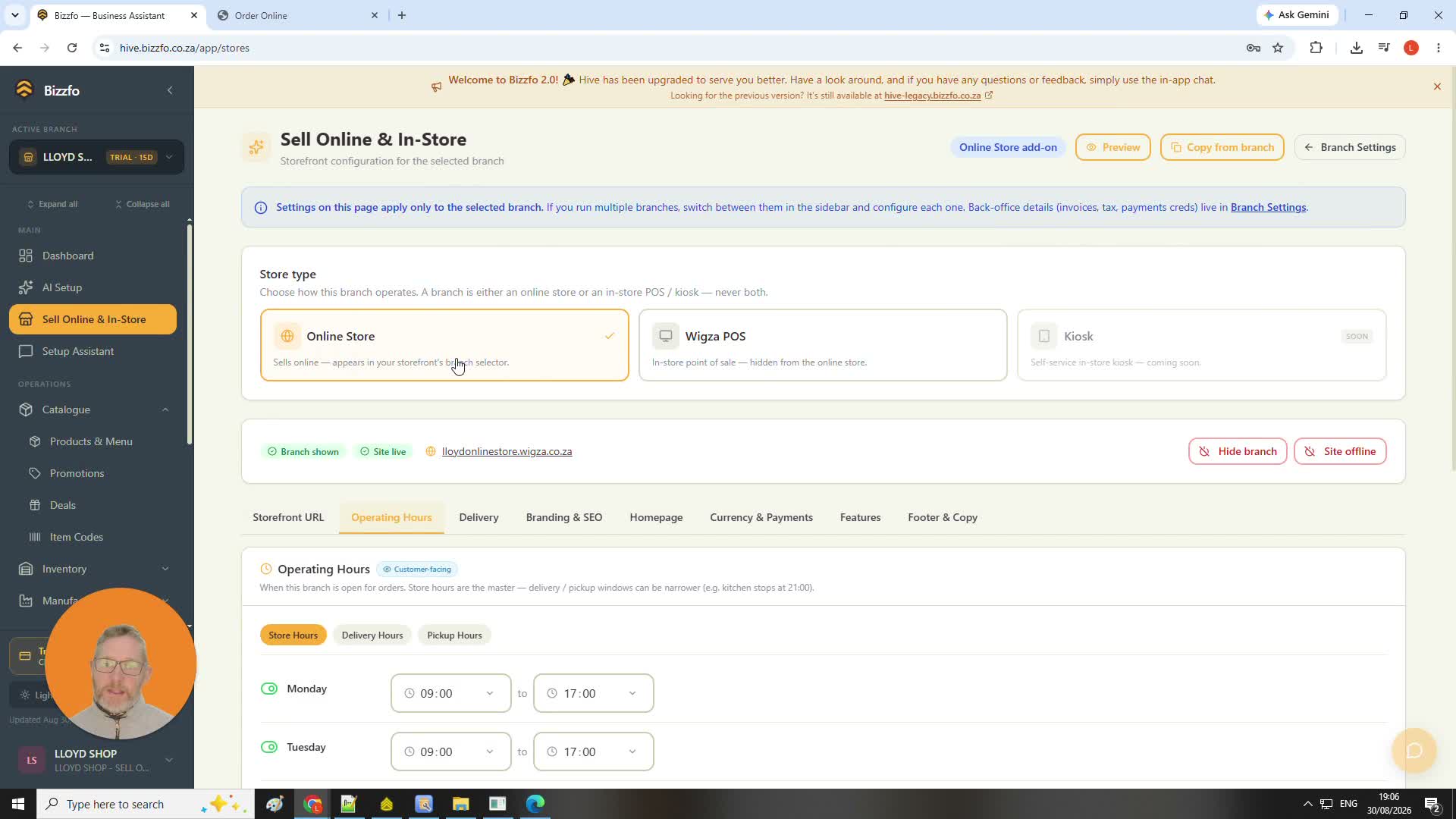Open the hive-legacy.bizzfo.co.za link
1456x819 pixels.
tap(932, 96)
